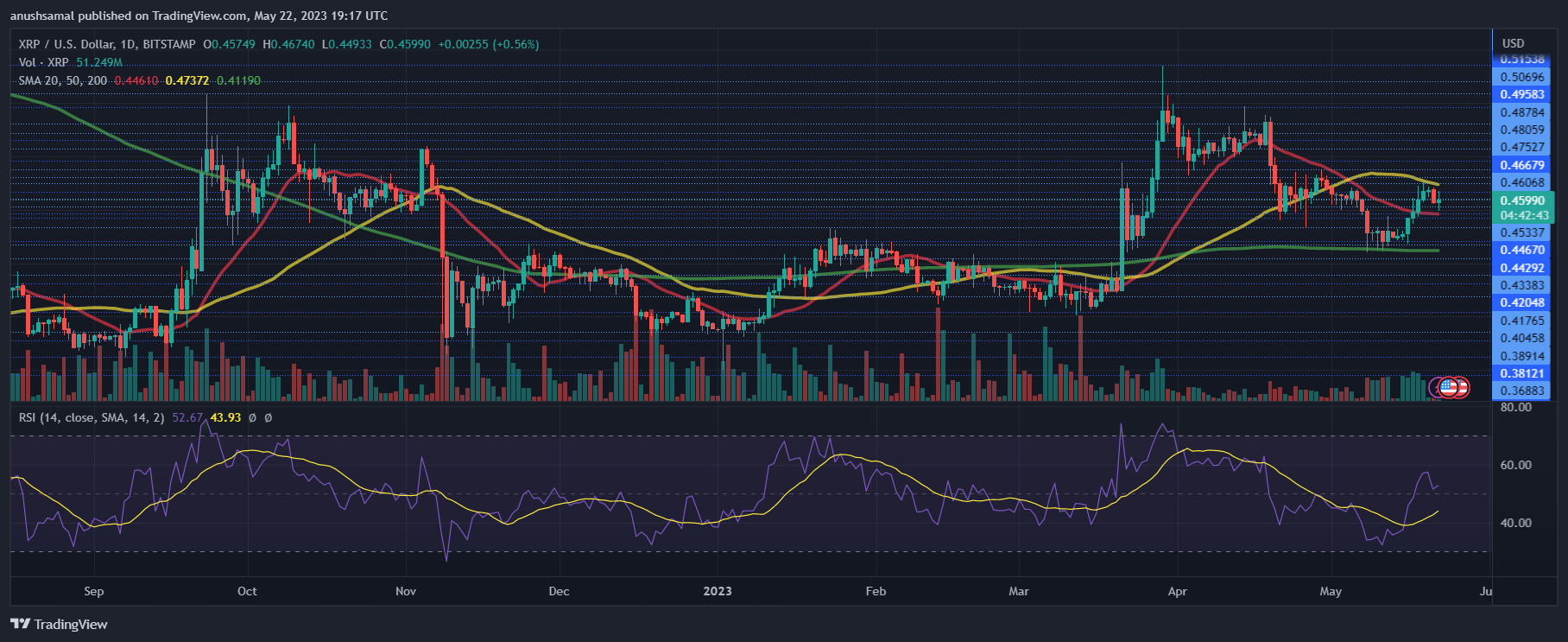Click the 0.49583 price level label
The height and width of the screenshot is (642, 1568).
(1521, 95)
